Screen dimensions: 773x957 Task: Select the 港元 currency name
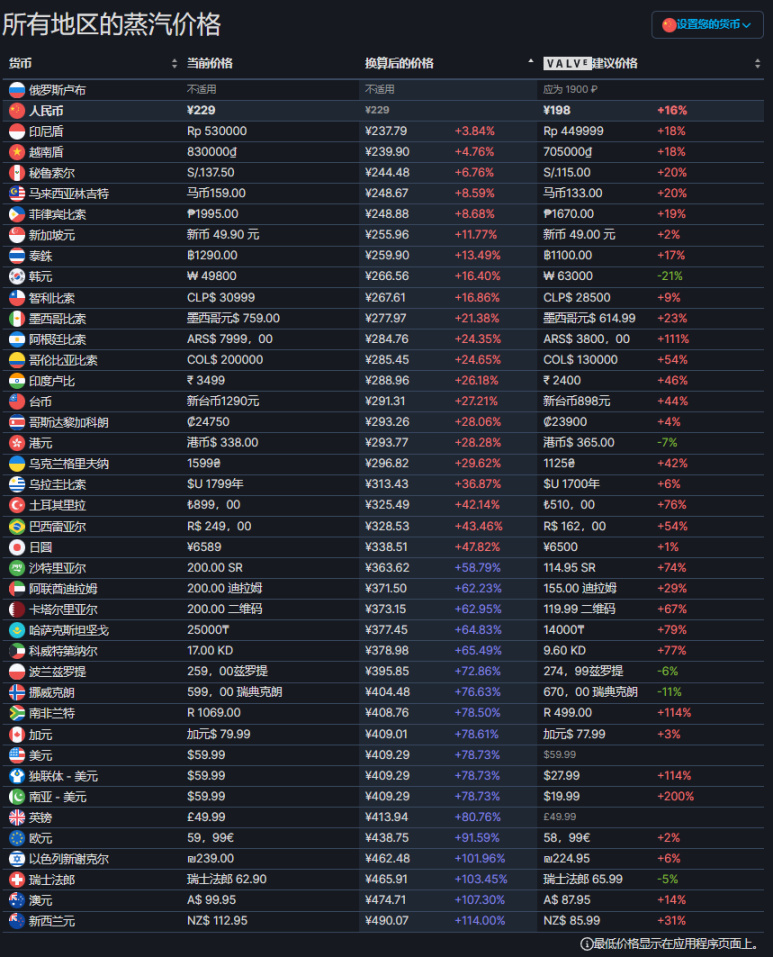pyautogui.click(x=40, y=443)
